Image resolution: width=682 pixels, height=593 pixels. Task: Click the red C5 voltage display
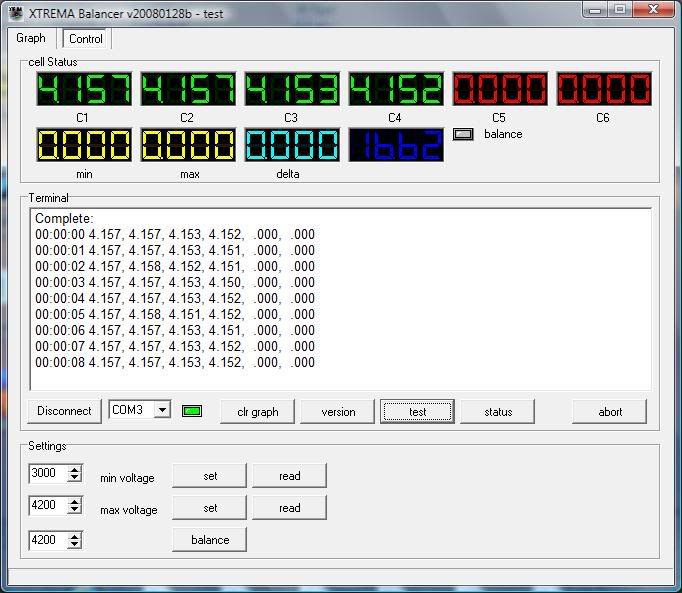[x=499, y=90]
